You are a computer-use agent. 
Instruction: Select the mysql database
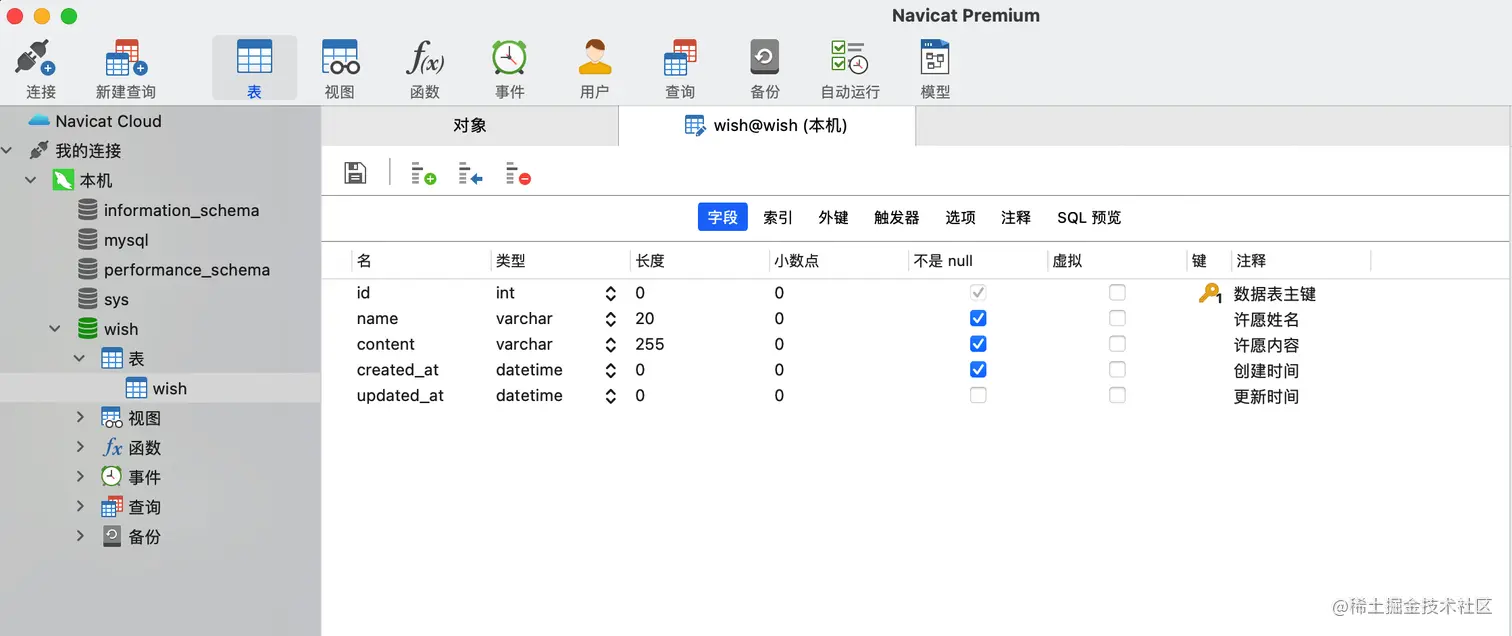(113, 240)
